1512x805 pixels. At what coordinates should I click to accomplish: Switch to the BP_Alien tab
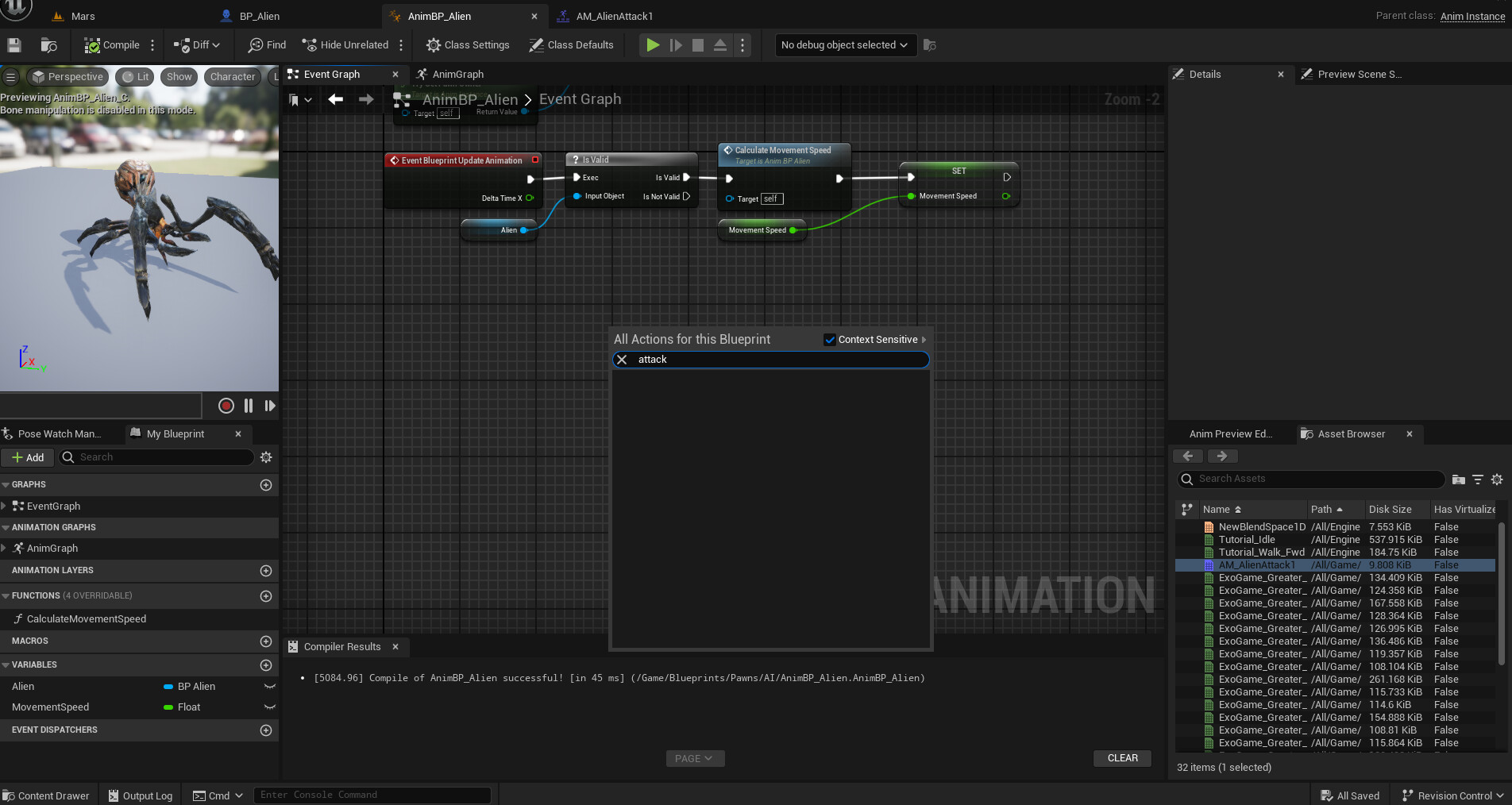260,16
